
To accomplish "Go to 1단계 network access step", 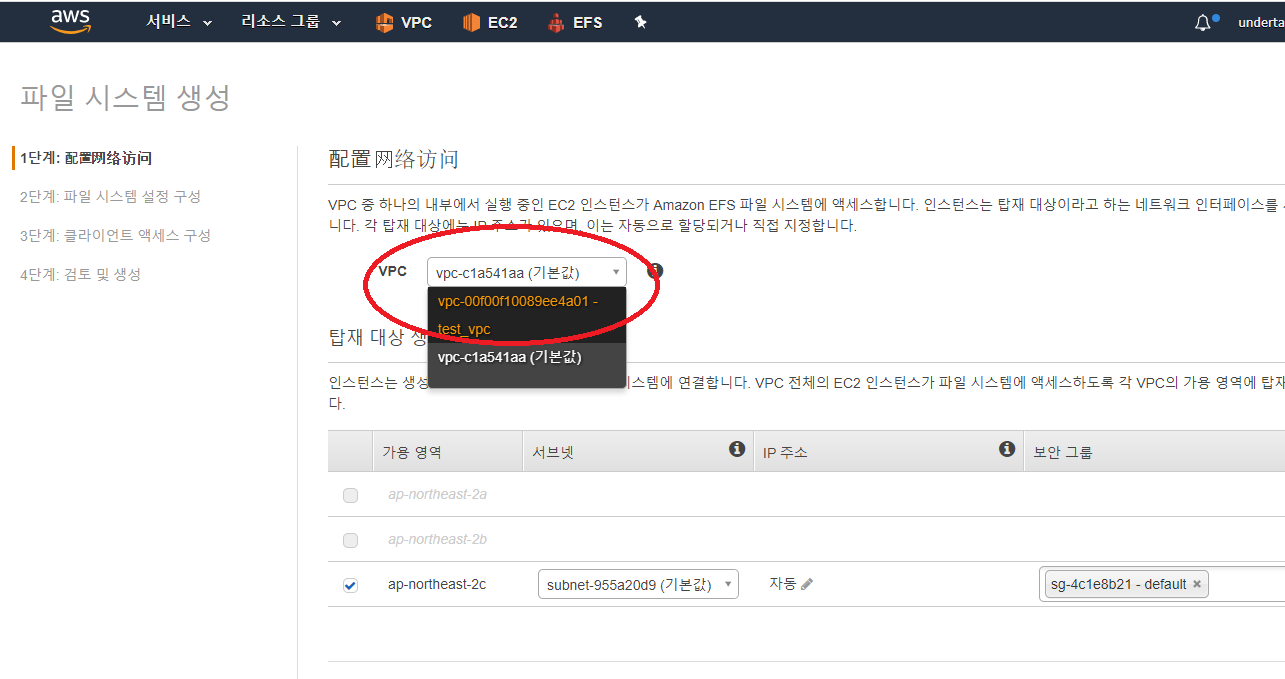I will [86, 158].
